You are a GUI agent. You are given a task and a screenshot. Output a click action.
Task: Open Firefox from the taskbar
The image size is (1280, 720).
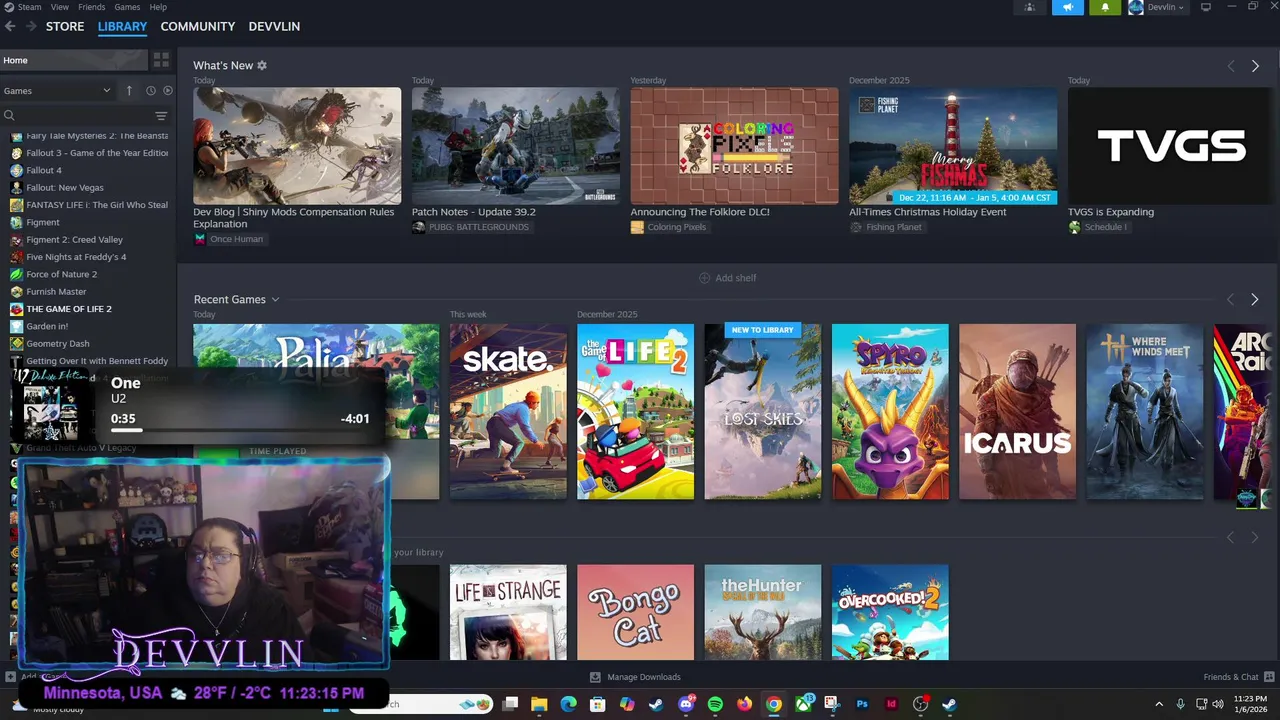(x=744, y=704)
